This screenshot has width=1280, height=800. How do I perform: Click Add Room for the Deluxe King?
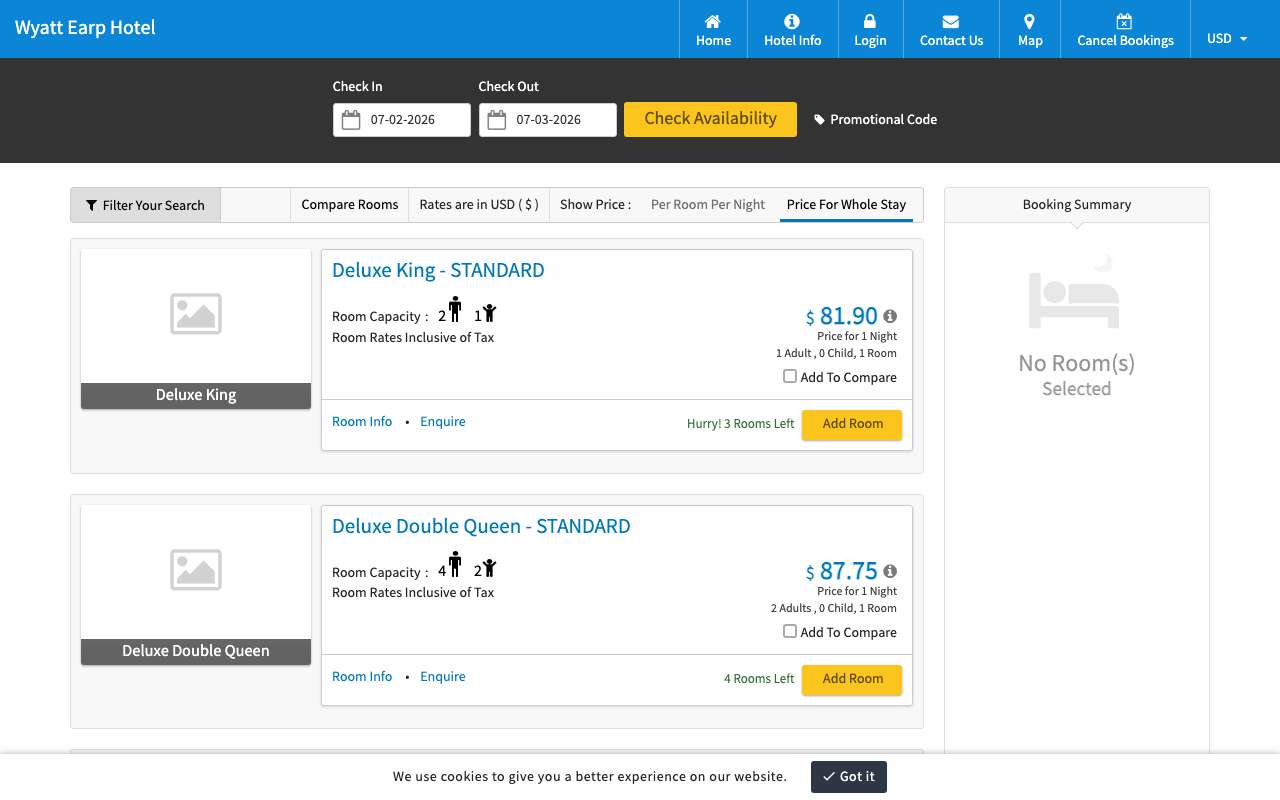click(852, 424)
